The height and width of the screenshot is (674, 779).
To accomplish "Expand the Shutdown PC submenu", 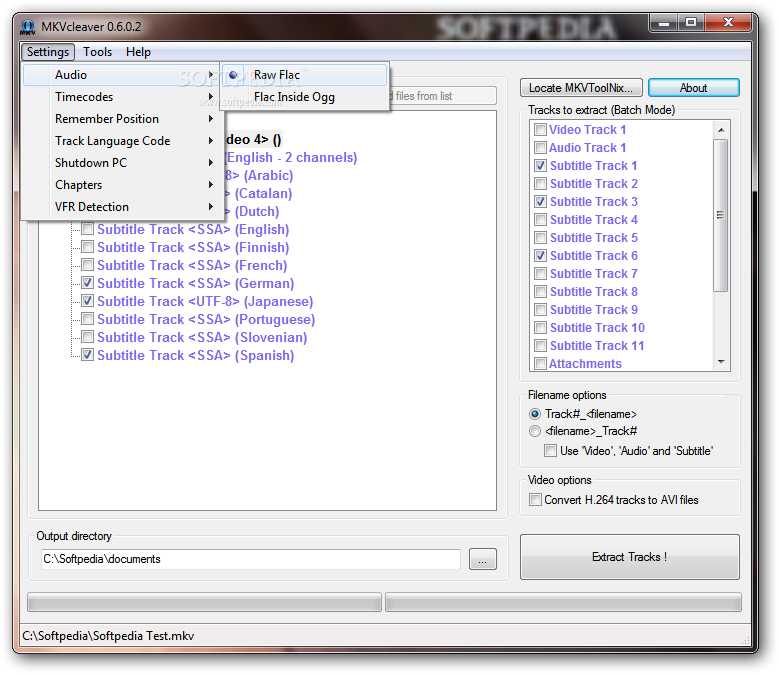I will [x=122, y=163].
